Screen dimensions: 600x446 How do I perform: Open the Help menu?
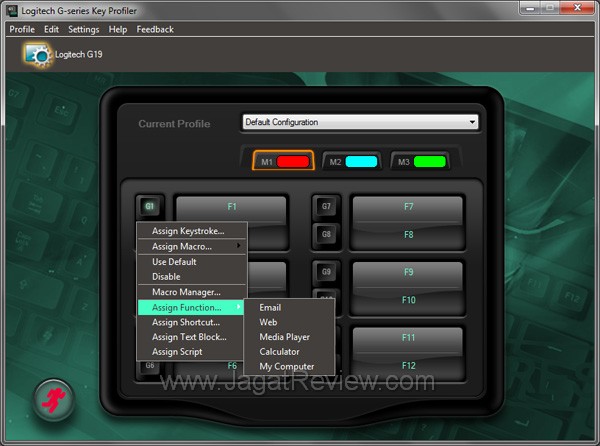coord(117,29)
